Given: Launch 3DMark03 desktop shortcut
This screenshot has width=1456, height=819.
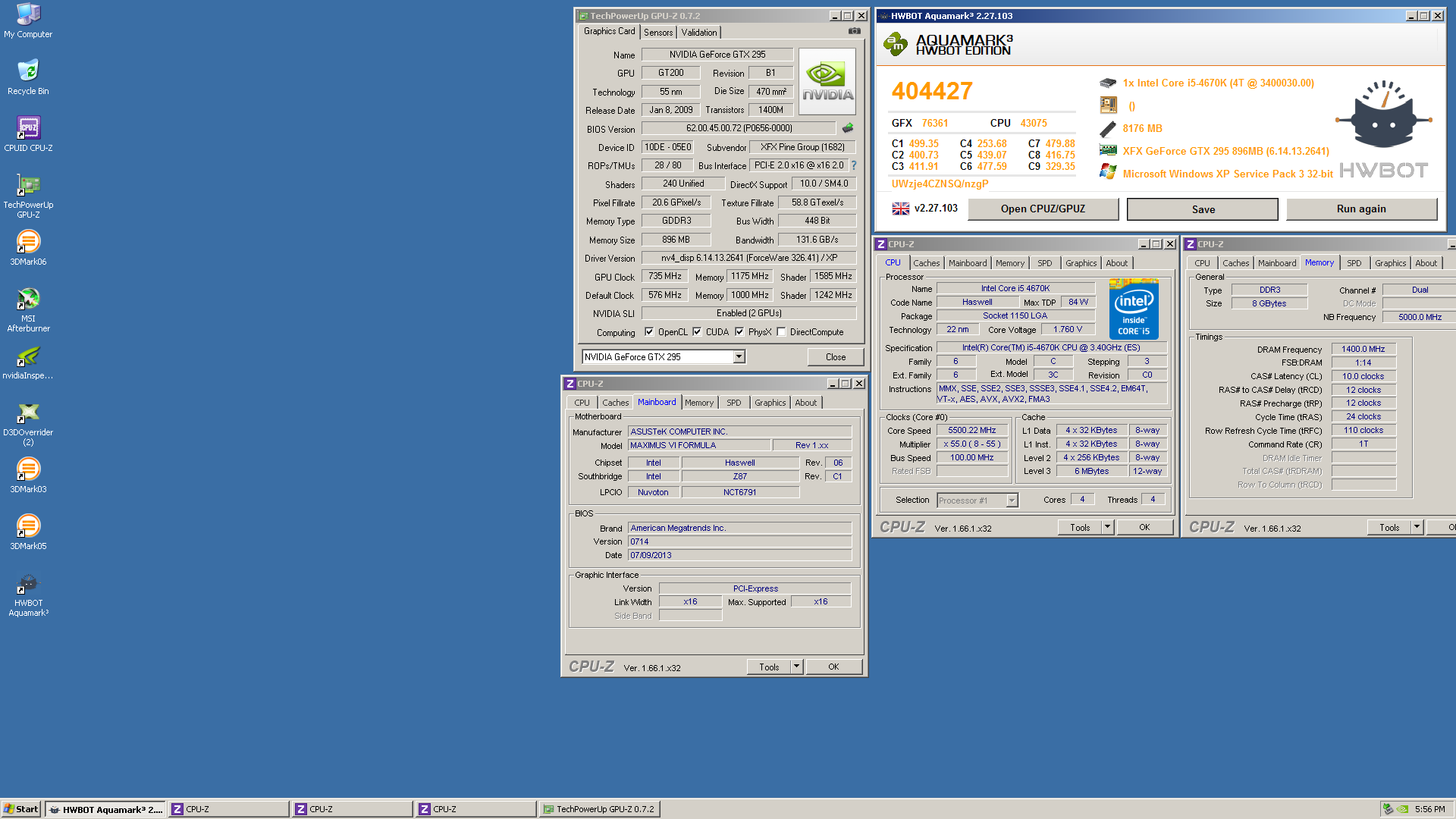Looking at the screenshot, I should pyautogui.click(x=28, y=475).
